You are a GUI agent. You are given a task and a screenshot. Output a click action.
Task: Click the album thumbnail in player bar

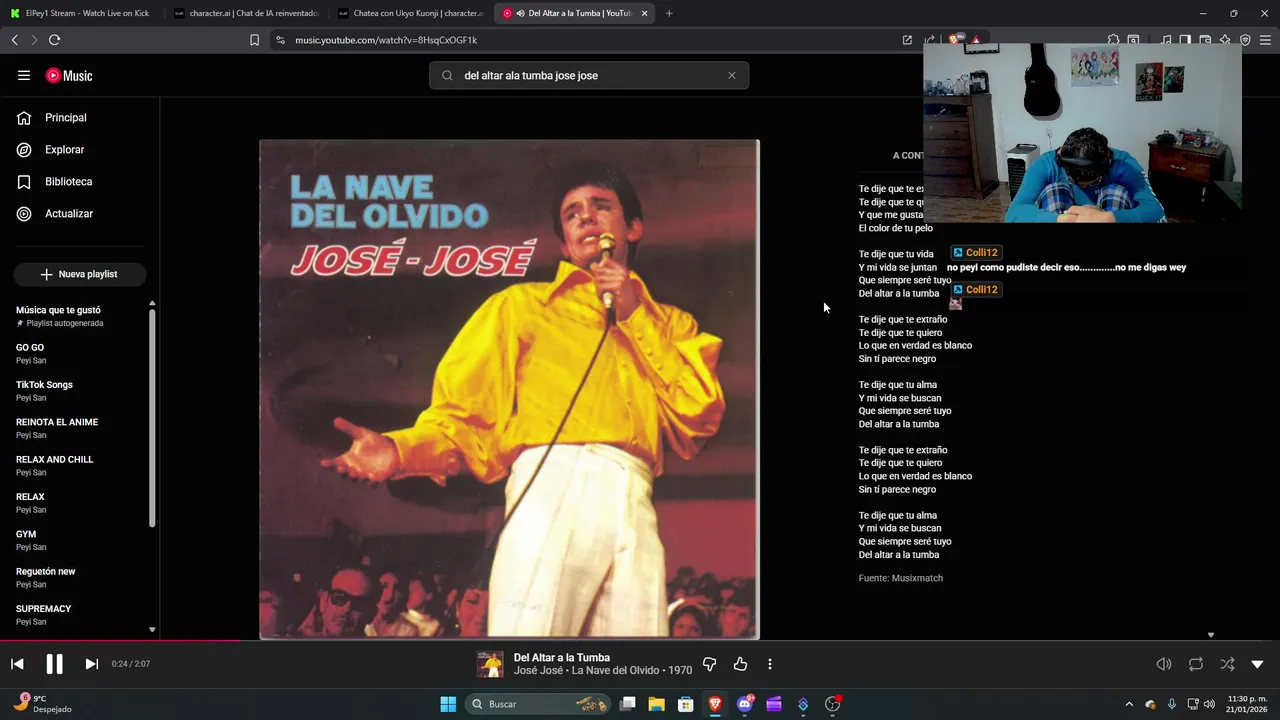click(490, 664)
